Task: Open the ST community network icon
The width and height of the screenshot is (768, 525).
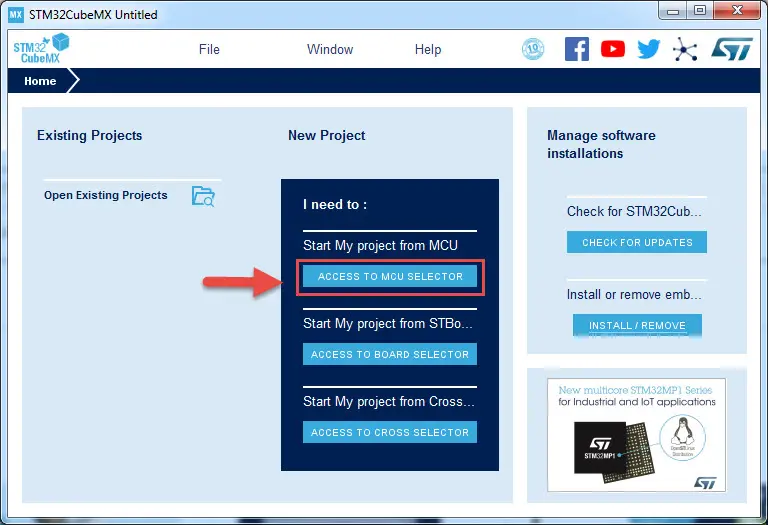Action: coord(685,49)
